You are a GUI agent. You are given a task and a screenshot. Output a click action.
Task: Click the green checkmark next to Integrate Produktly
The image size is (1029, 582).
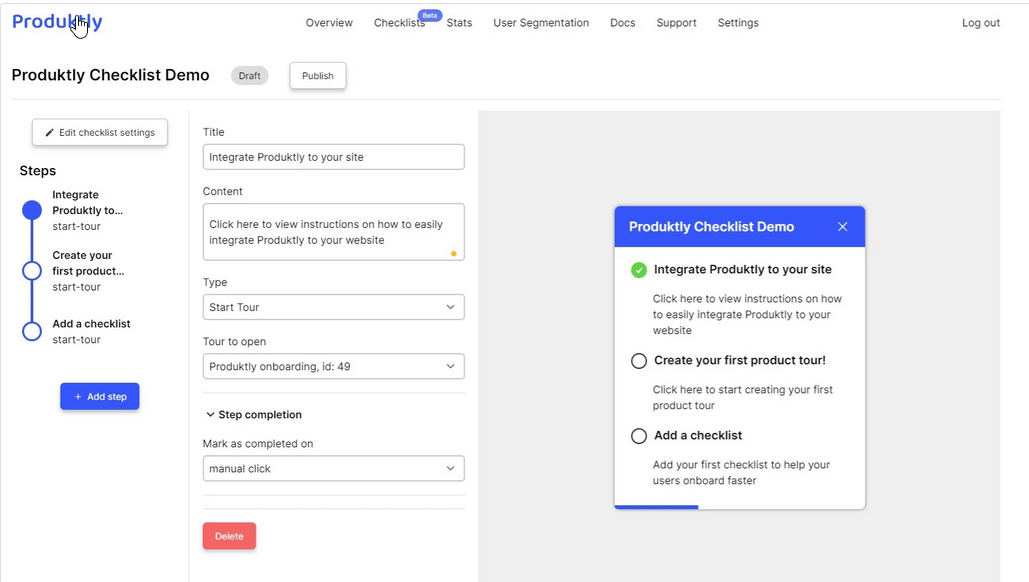click(638, 269)
